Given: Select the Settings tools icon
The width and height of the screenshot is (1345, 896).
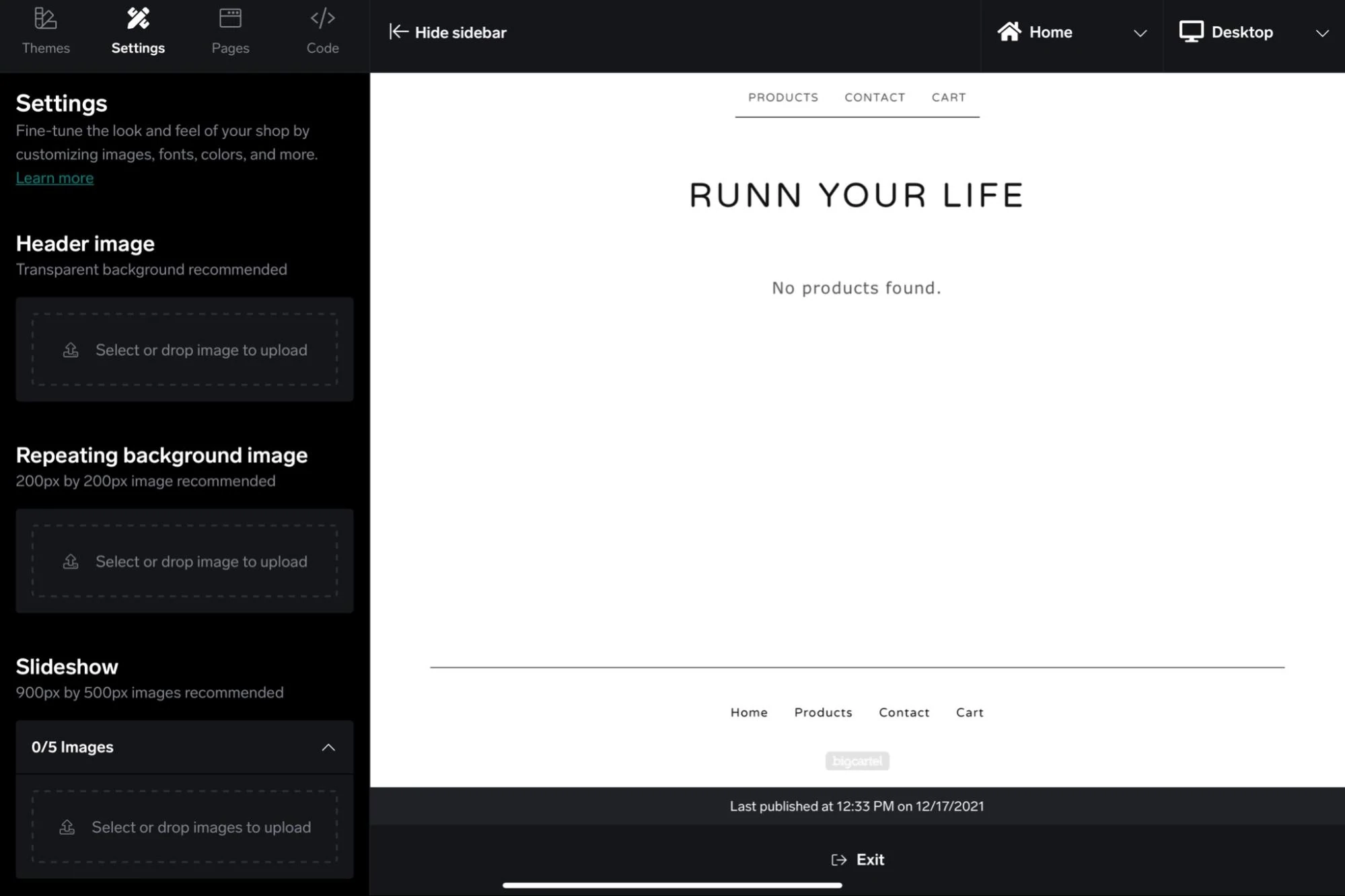Looking at the screenshot, I should [x=138, y=19].
